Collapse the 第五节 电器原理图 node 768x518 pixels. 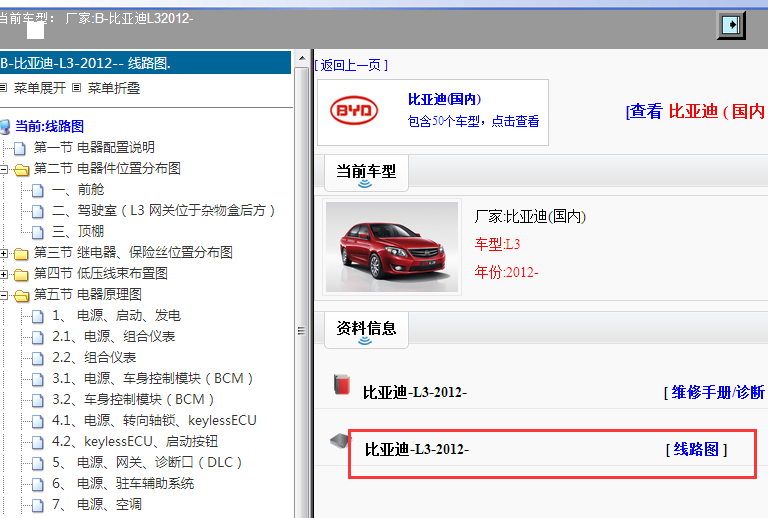tap(4, 295)
